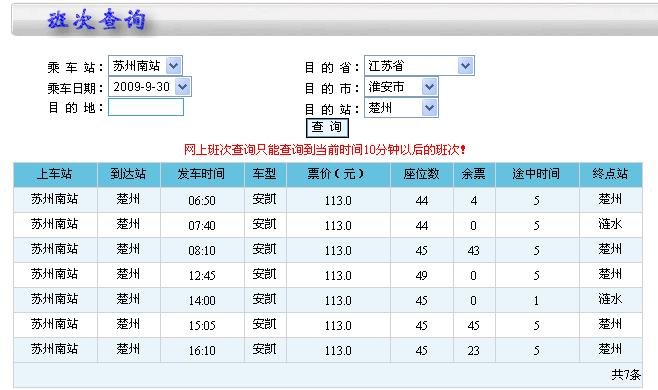658x390 pixels.
Task: Click the 共7条 record count text
Action: click(626, 374)
